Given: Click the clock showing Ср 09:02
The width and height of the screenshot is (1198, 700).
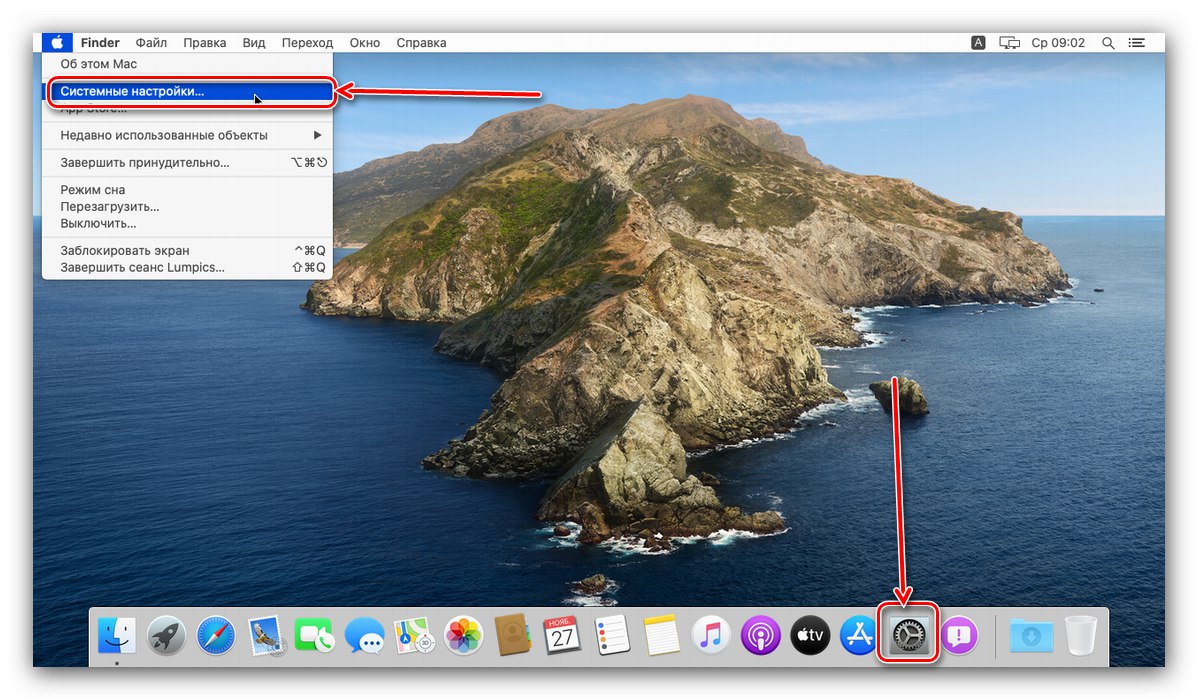Looking at the screenshot, I should tap(1058, 43).
